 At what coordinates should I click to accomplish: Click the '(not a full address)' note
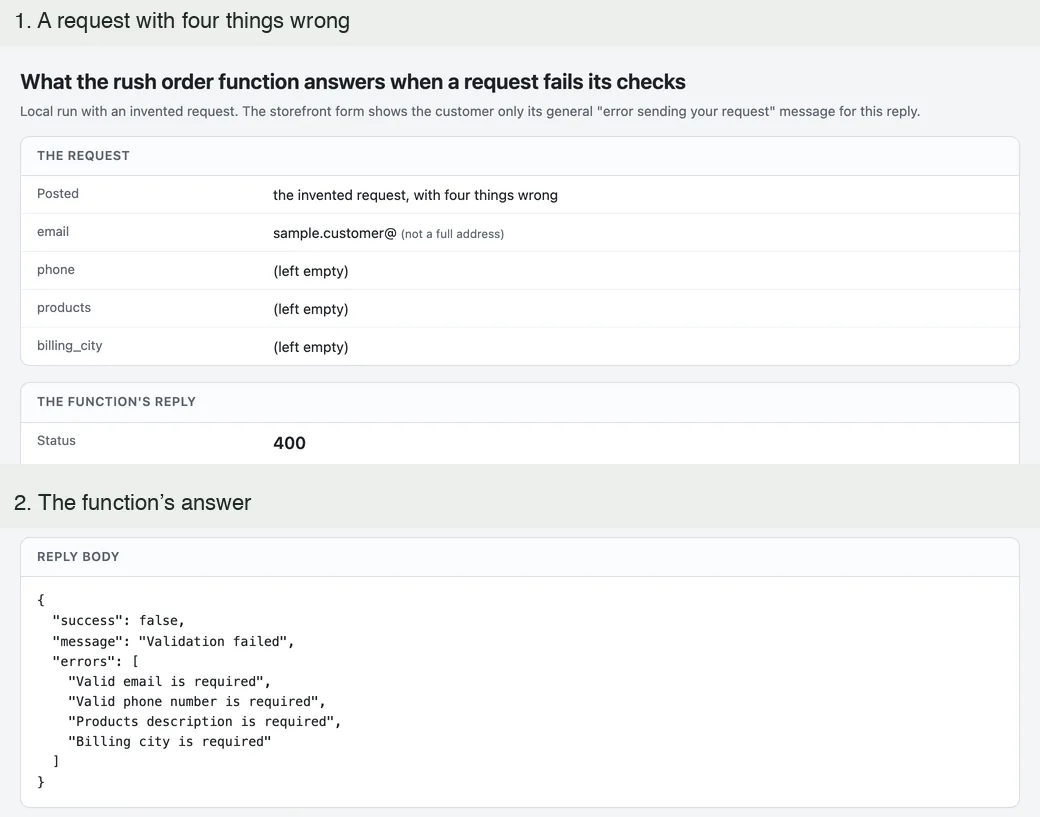coord(452,234)
